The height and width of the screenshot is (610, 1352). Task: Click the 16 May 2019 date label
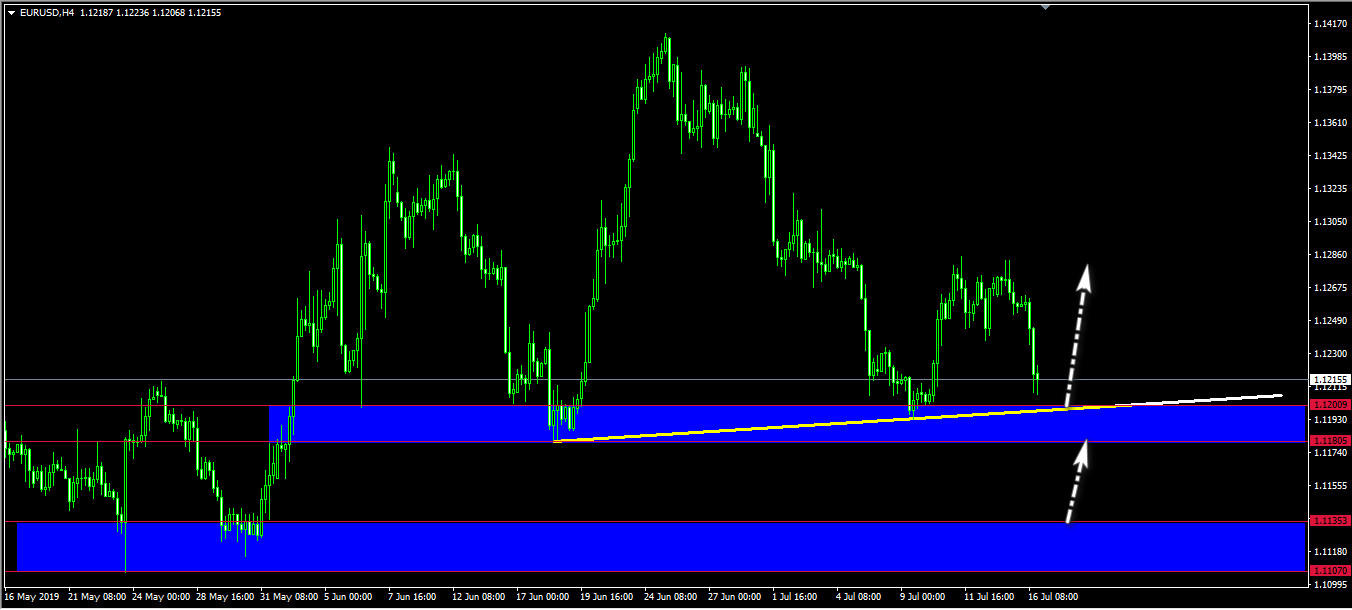[x=31, y=597]
